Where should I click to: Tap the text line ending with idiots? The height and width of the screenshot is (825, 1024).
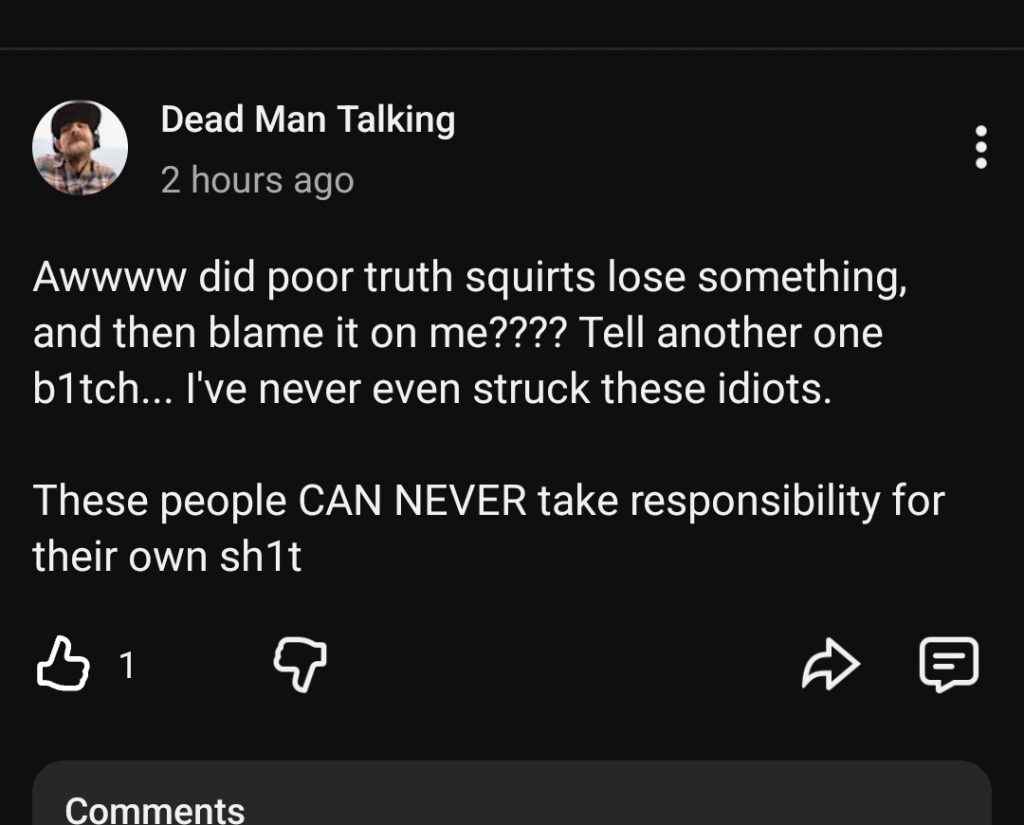pos(432,389)
